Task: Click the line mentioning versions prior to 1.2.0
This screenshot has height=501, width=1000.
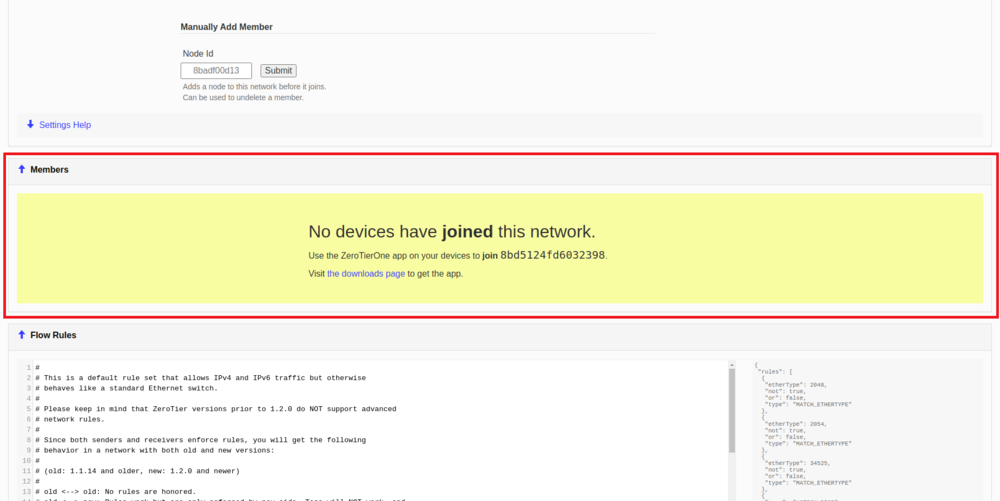Action: tap(220, 409)
